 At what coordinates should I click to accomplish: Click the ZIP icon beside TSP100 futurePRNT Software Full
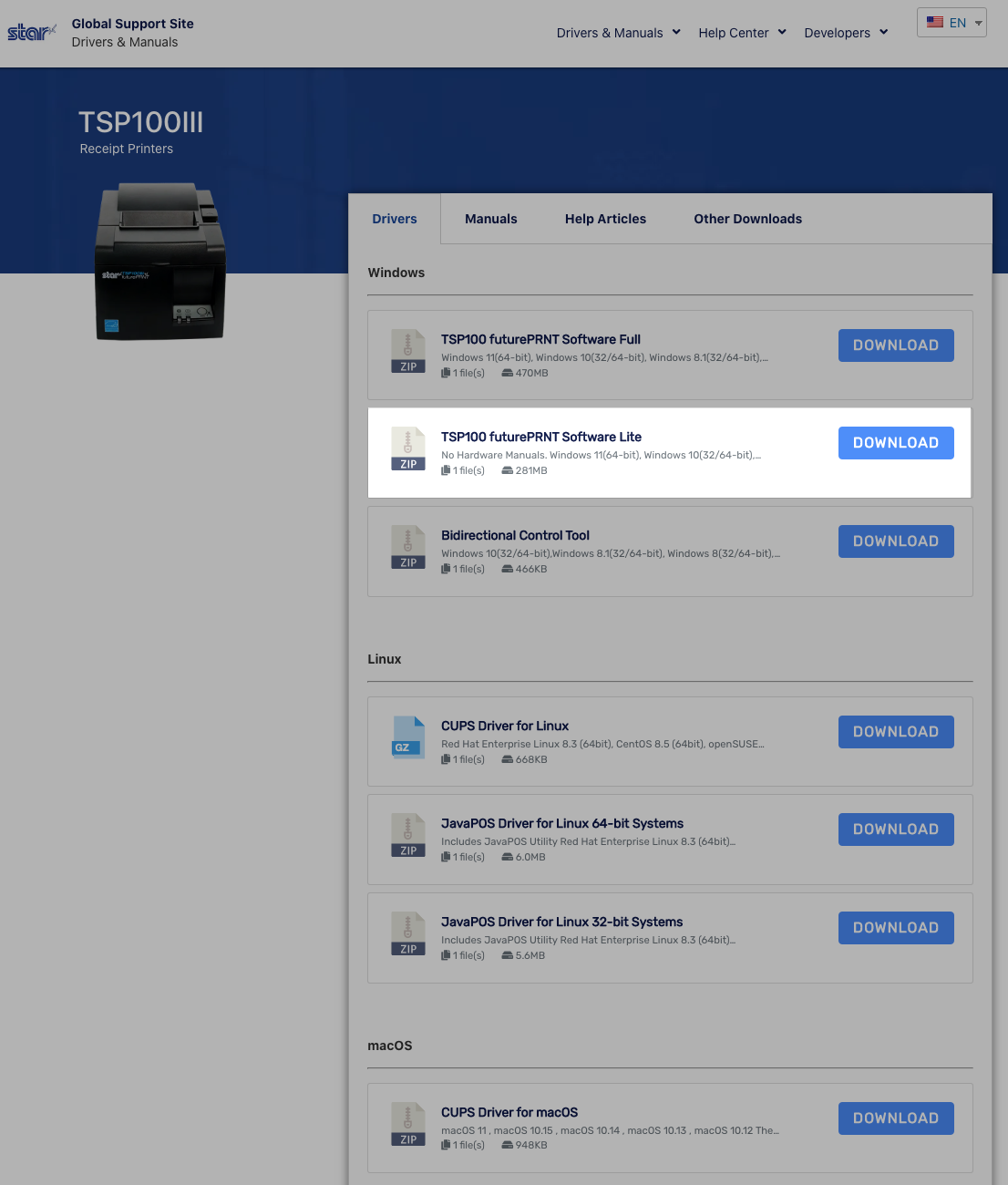tap(407, 351)
